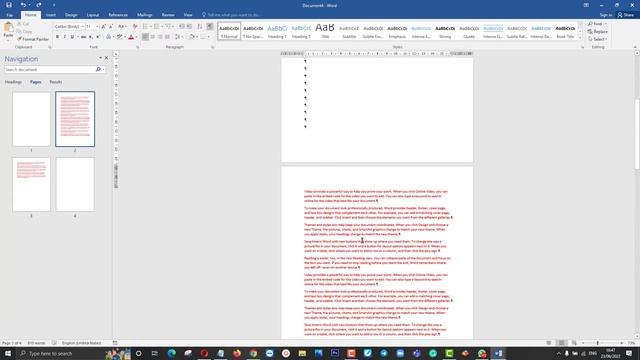Apply the Heading 1 style

click(x=277, y=31)
